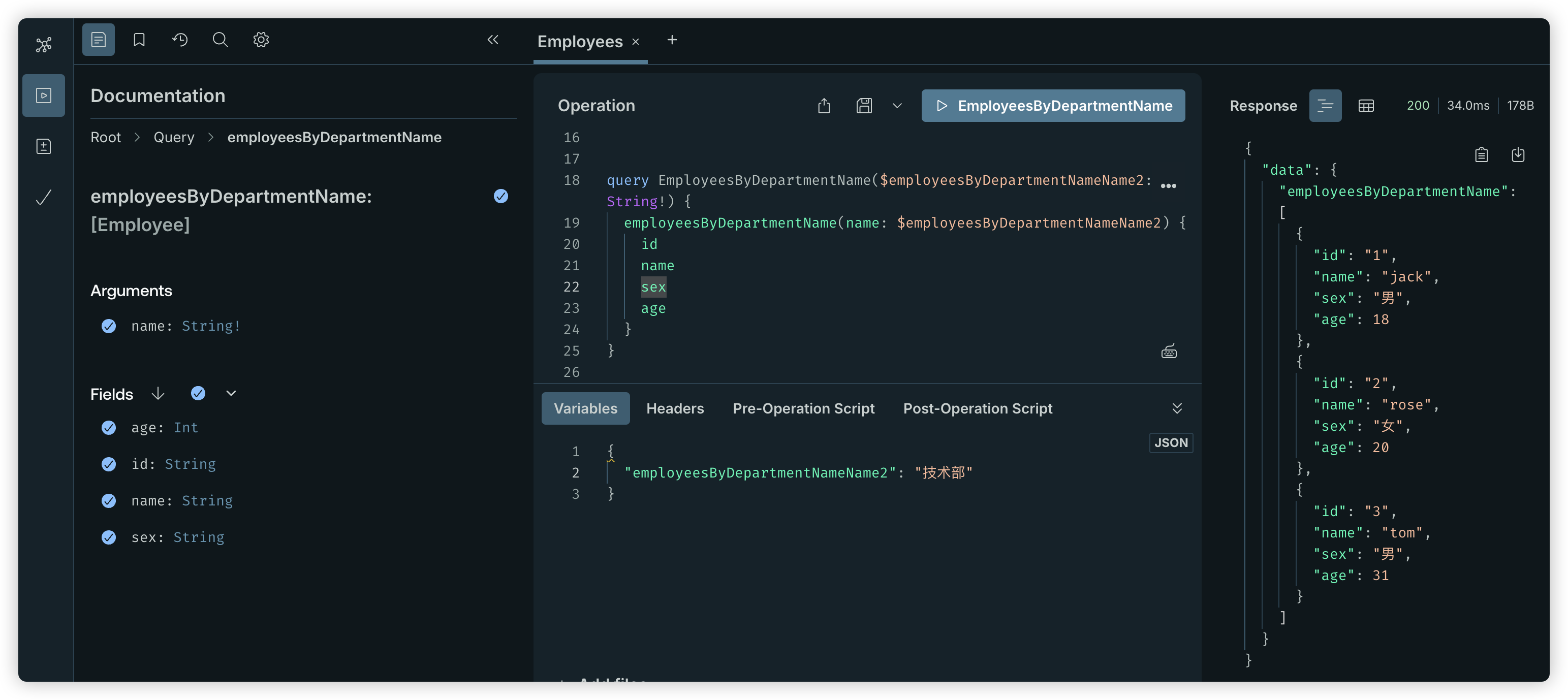Switch the response to table view
The width and height of the screenshot is (1568, 700).
[x=1366, y=106]
